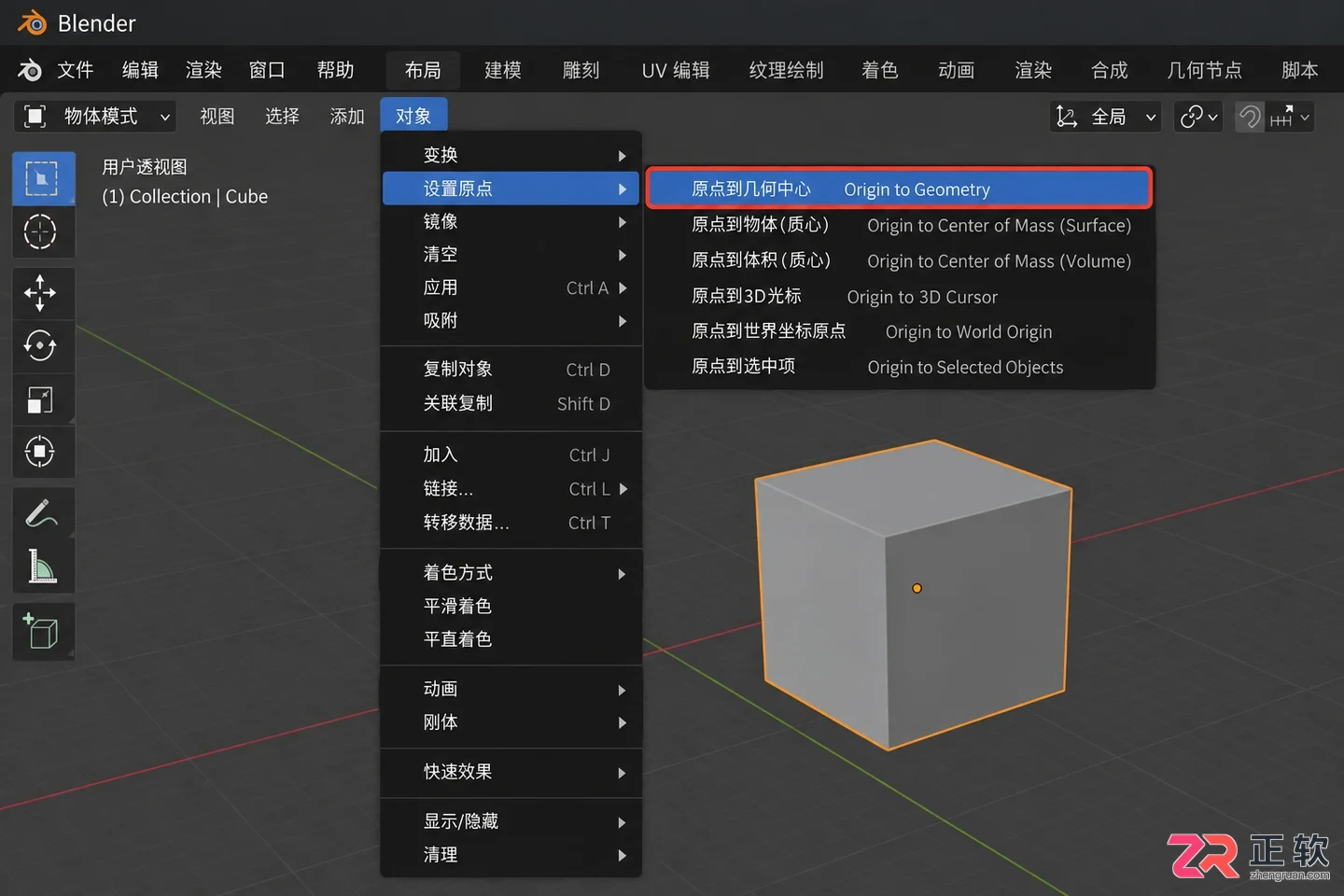
Task: Toggle the snapping magnet icon
Action: click(1250, 117)
